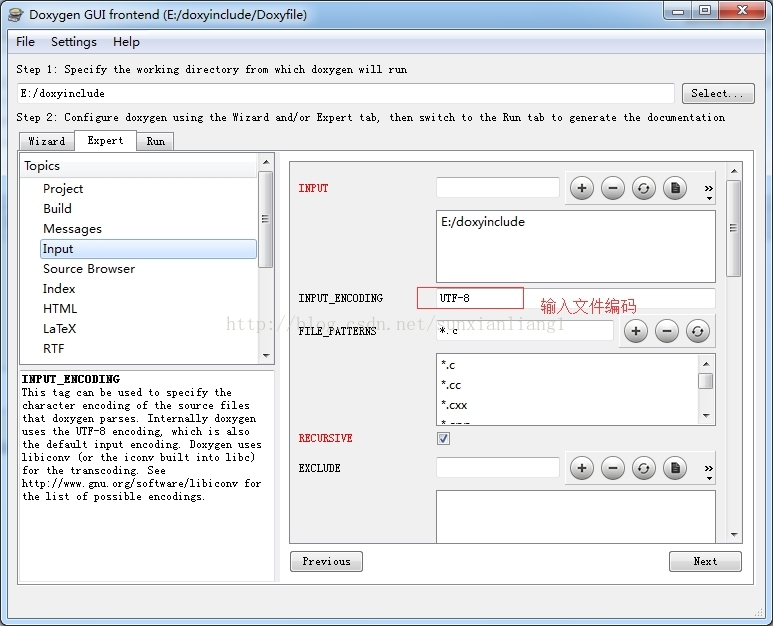Select Source Browser topic
This screenshot has width=773, height=626.
pos(89,269)
